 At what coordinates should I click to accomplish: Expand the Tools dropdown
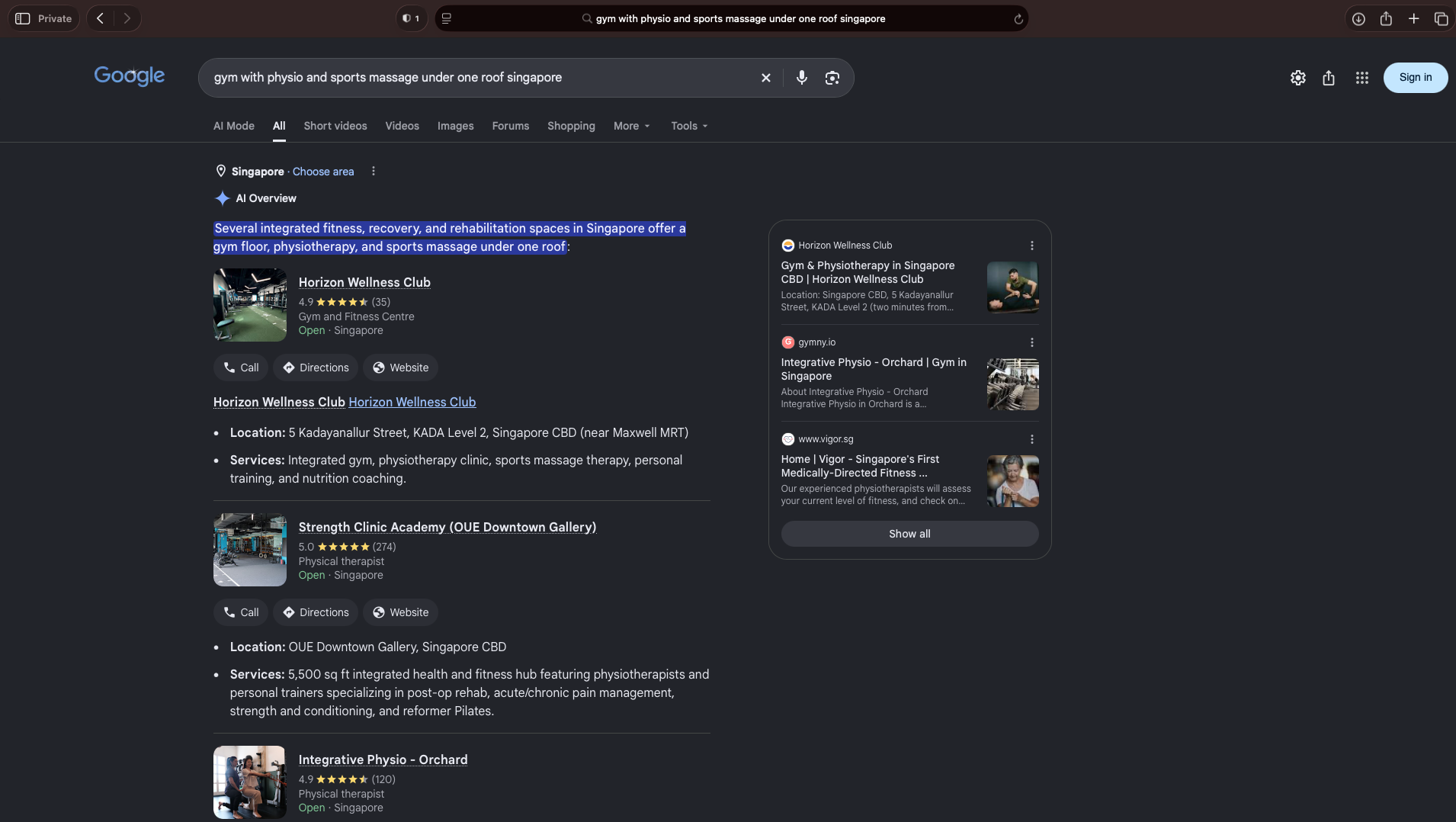[x=689, y=127]
